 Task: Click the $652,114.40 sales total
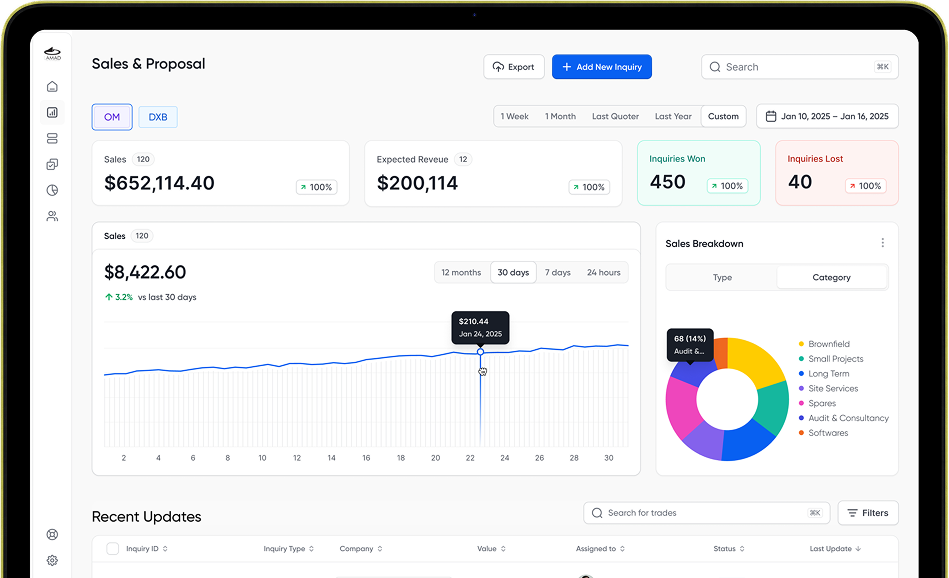coord(159,183)
